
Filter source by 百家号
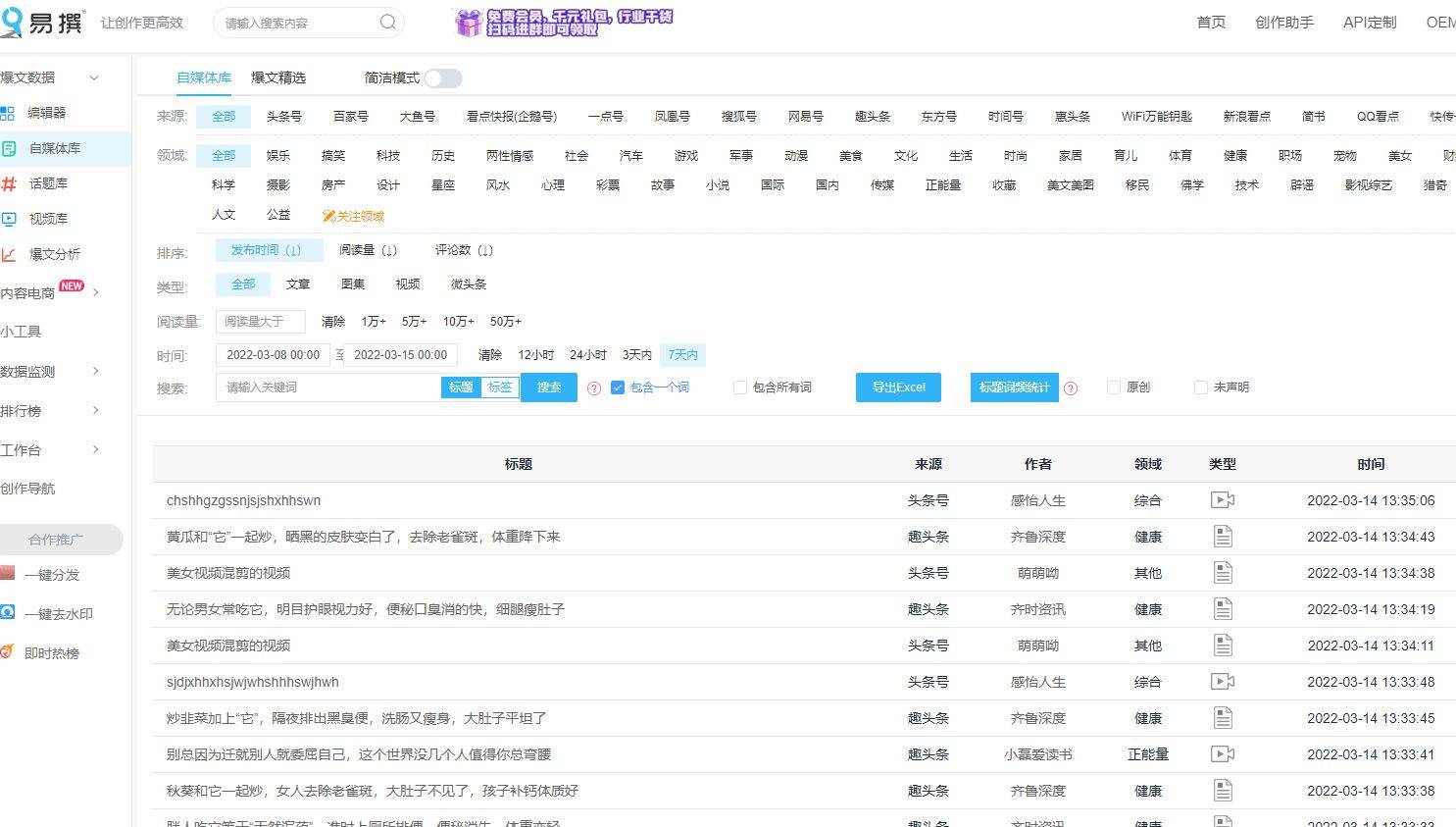click(x=351, y=116)
